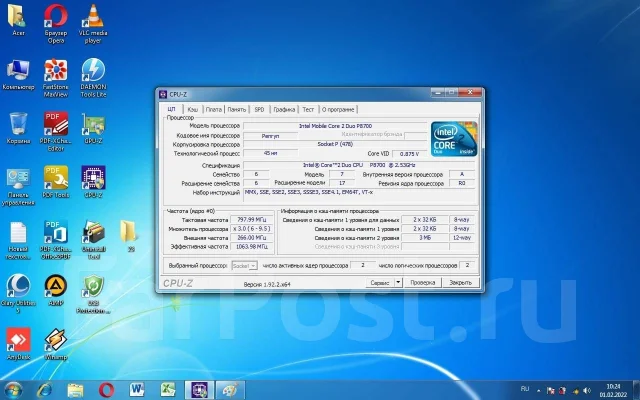Switch to the Память tab
The width and height of the screenshot is (640, 400).
point(237,109)
